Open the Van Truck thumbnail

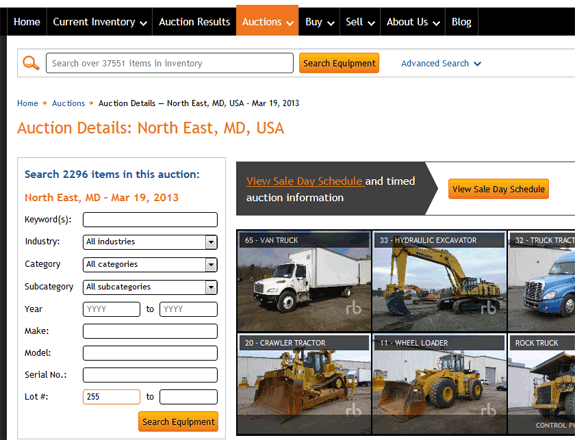304,281
